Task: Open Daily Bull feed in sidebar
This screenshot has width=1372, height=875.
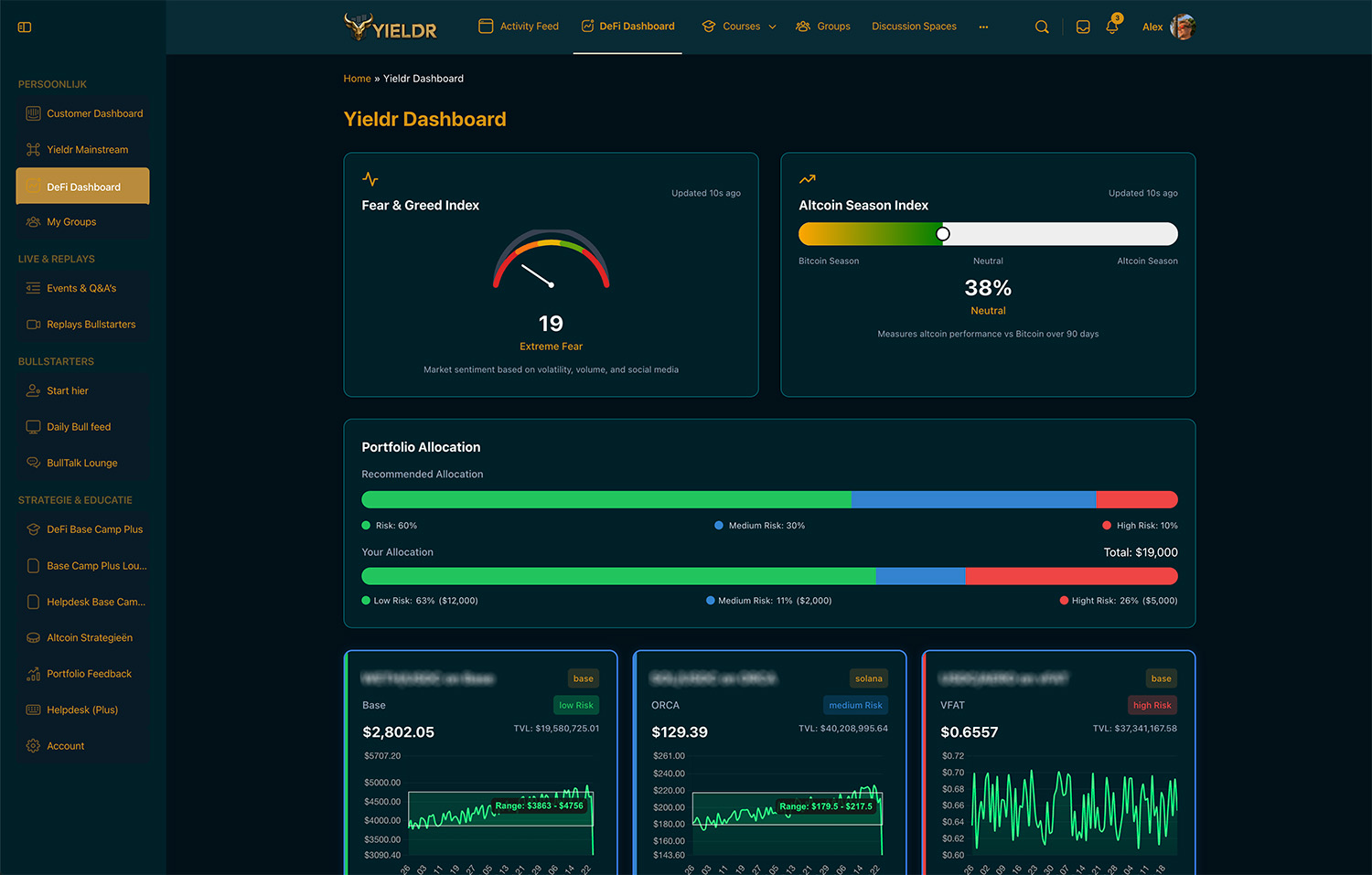Action: point(79,427)
